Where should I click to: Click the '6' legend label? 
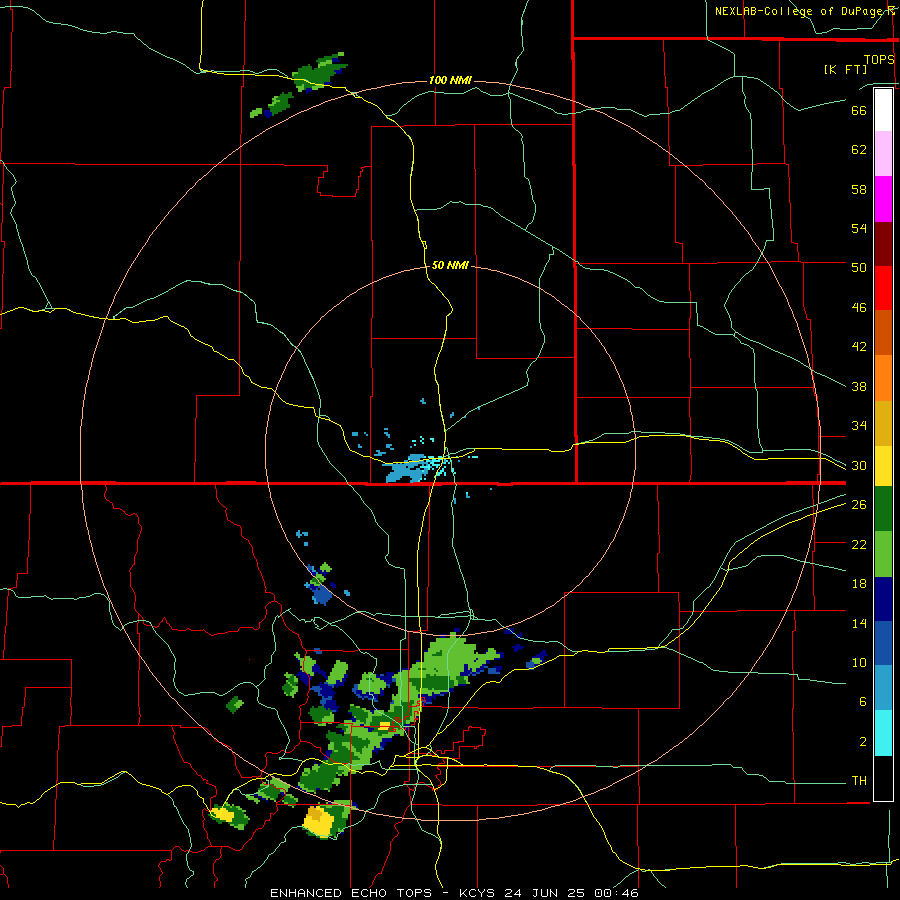click(863, 702)
